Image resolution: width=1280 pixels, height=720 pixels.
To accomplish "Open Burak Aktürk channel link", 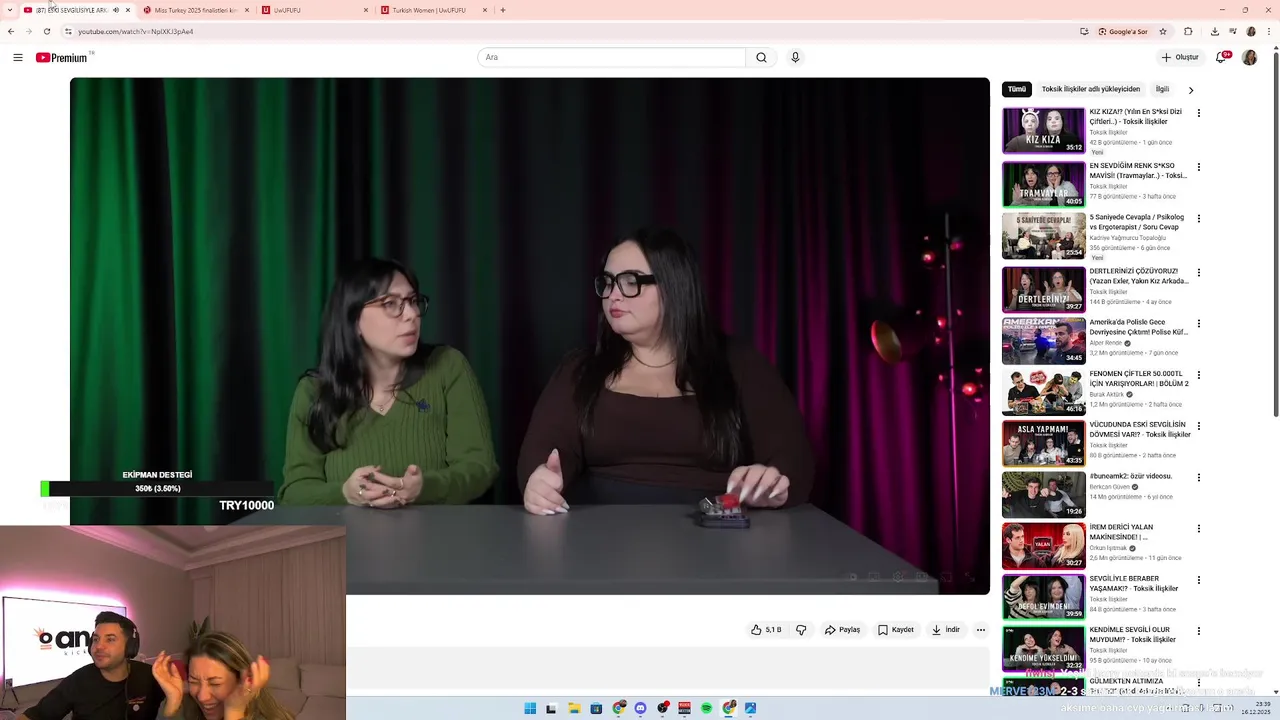I will (1106, 394).
